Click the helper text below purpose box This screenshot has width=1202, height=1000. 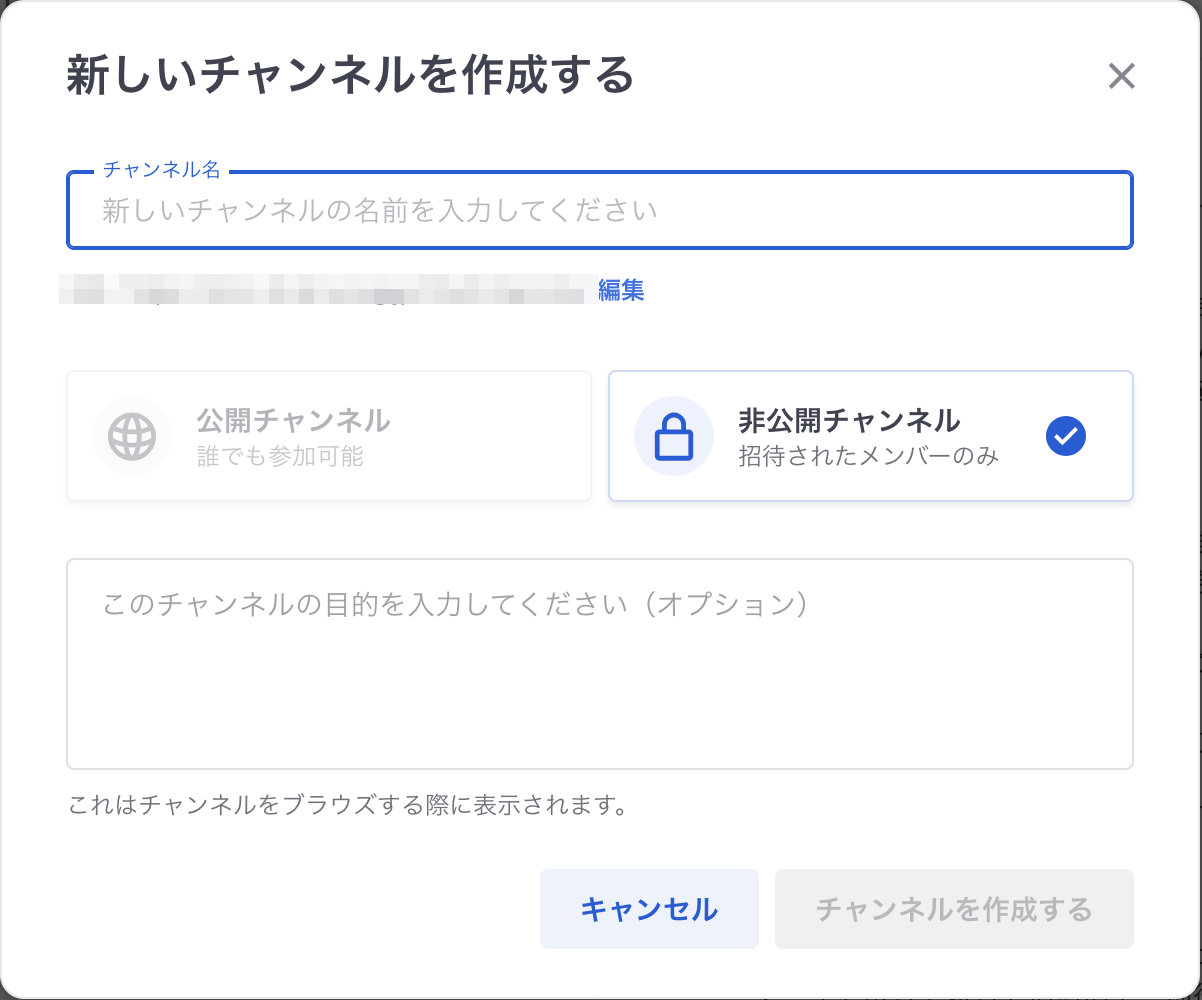tap(347, 805)
